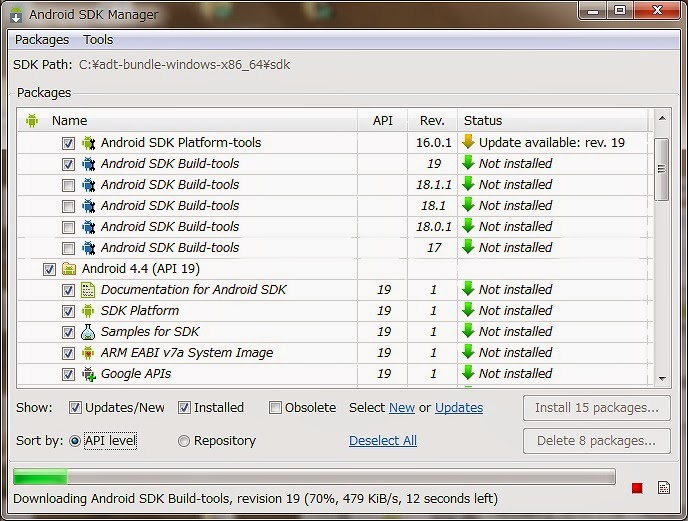Click the Google APIs package icon
This screenshot has height=521, width=688.
tap(89, 374)
